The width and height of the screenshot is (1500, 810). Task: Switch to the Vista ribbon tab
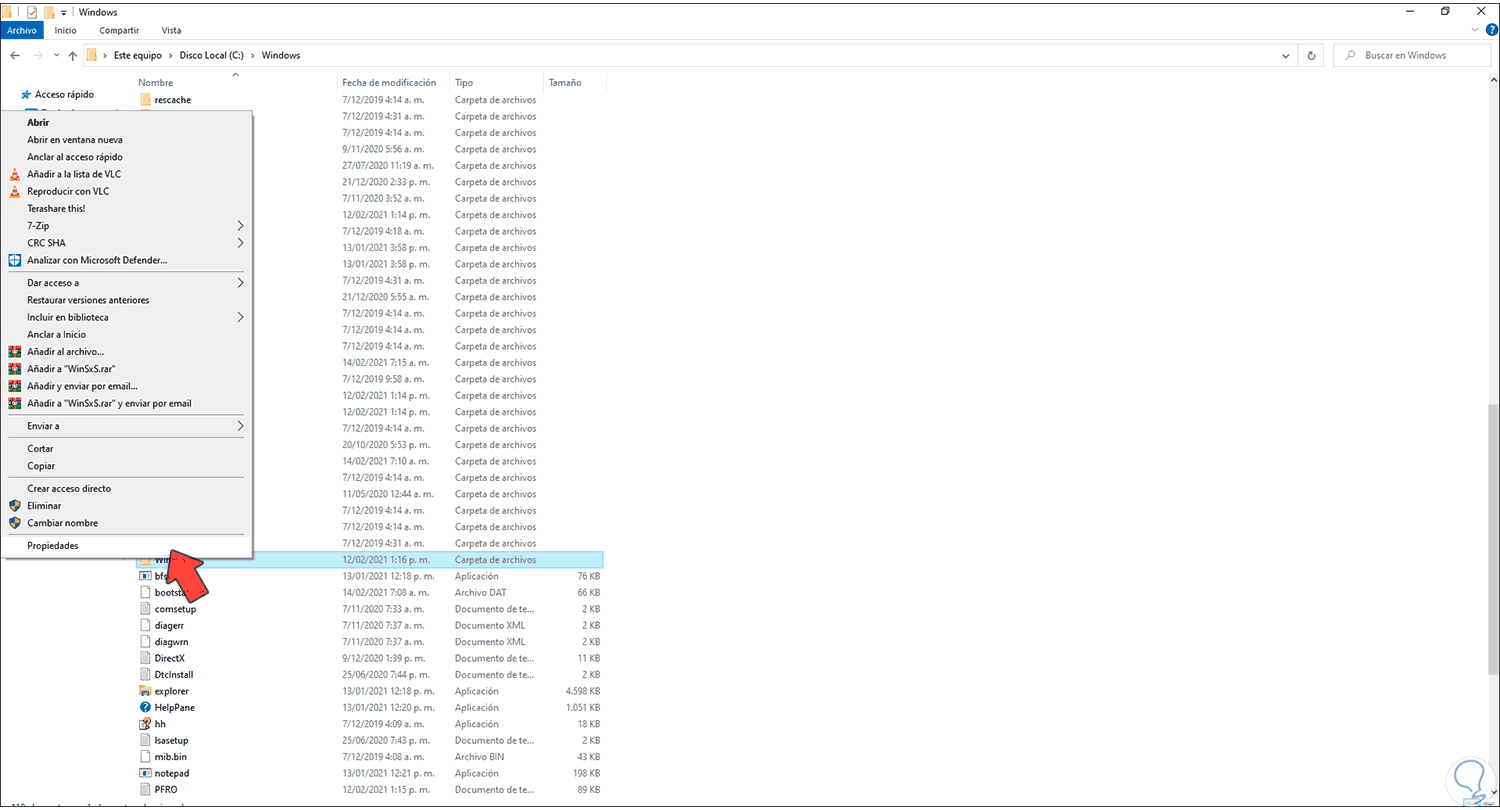(171, 30)
